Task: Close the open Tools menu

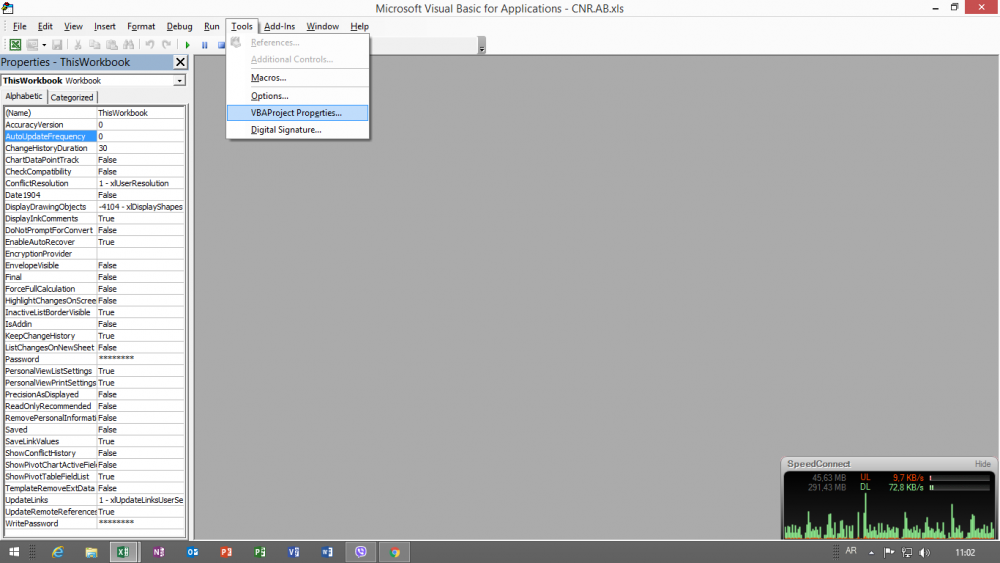Action: [242, 26]
